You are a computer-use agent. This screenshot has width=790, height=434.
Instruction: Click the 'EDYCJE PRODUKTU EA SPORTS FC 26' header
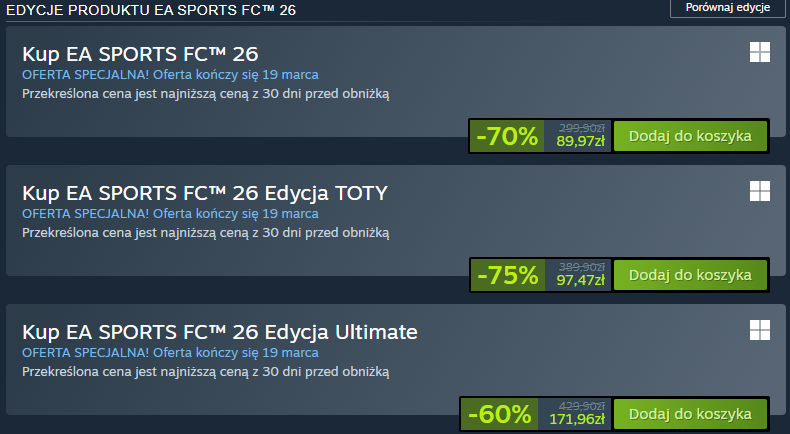point(152,10)
